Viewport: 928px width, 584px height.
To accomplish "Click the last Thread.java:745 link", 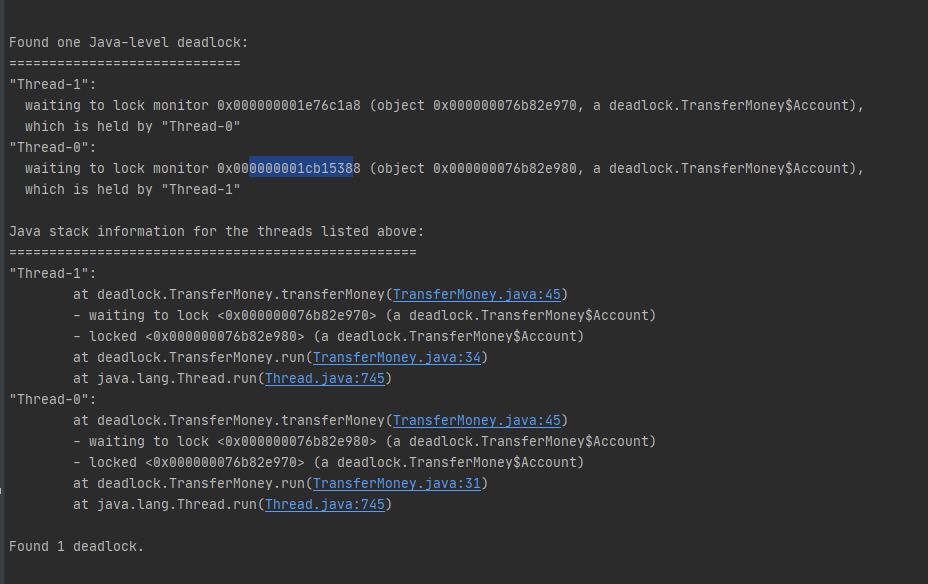I will pos(327,504).
